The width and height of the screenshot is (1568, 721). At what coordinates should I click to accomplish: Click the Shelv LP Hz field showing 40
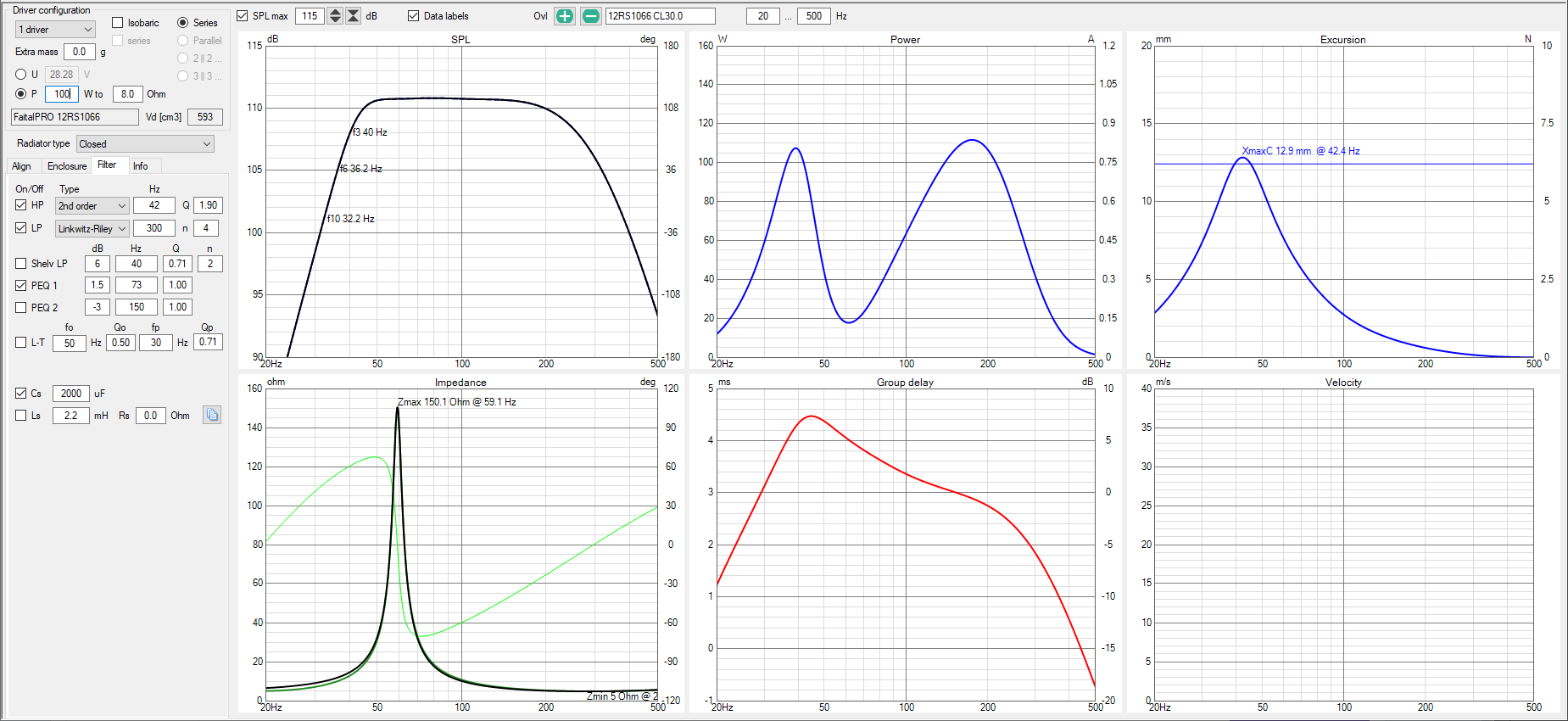tap(137, 264)
